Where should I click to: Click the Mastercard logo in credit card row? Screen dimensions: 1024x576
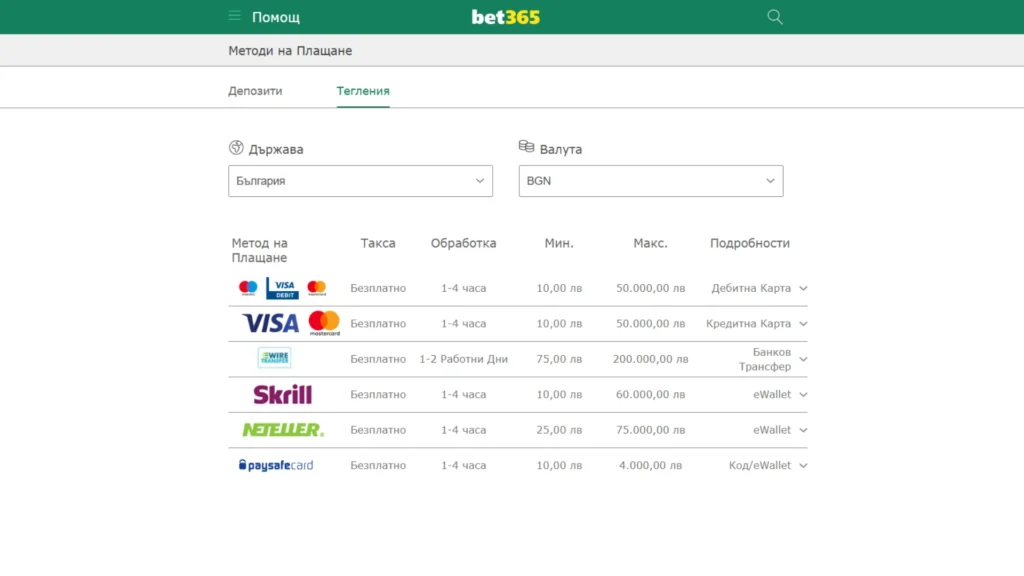click(x=324, y=323)
